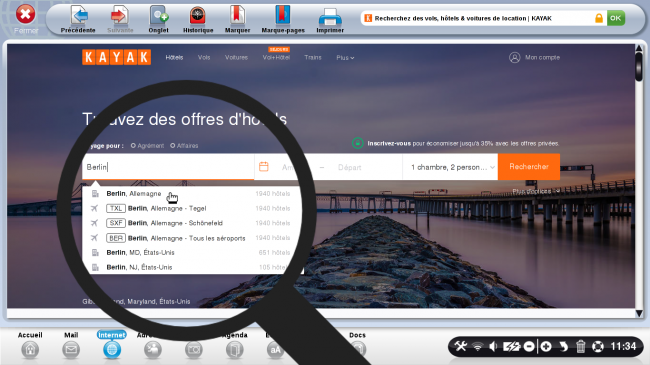Open the photo camera application icon

194,350
